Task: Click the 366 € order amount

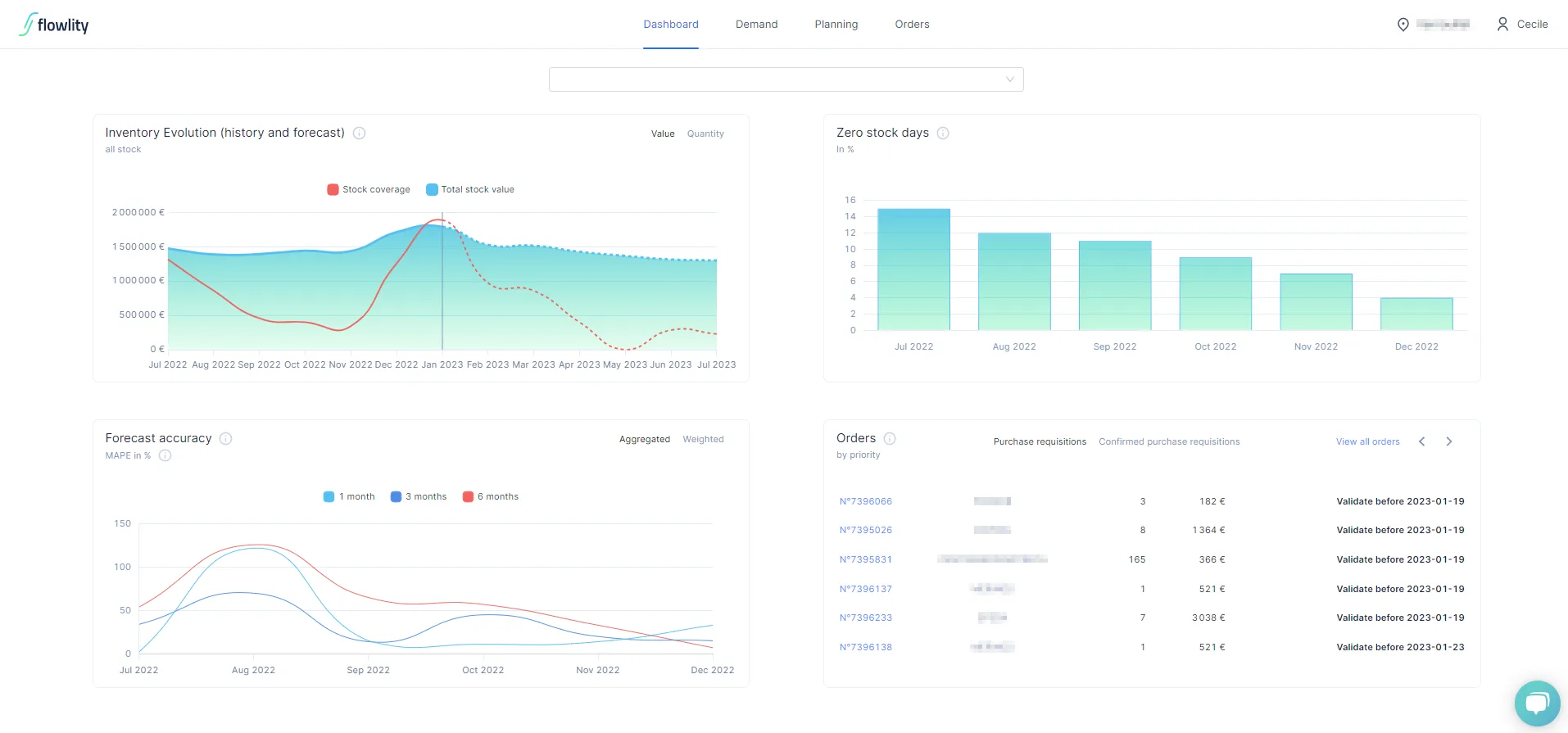Action: [1212, 559]
